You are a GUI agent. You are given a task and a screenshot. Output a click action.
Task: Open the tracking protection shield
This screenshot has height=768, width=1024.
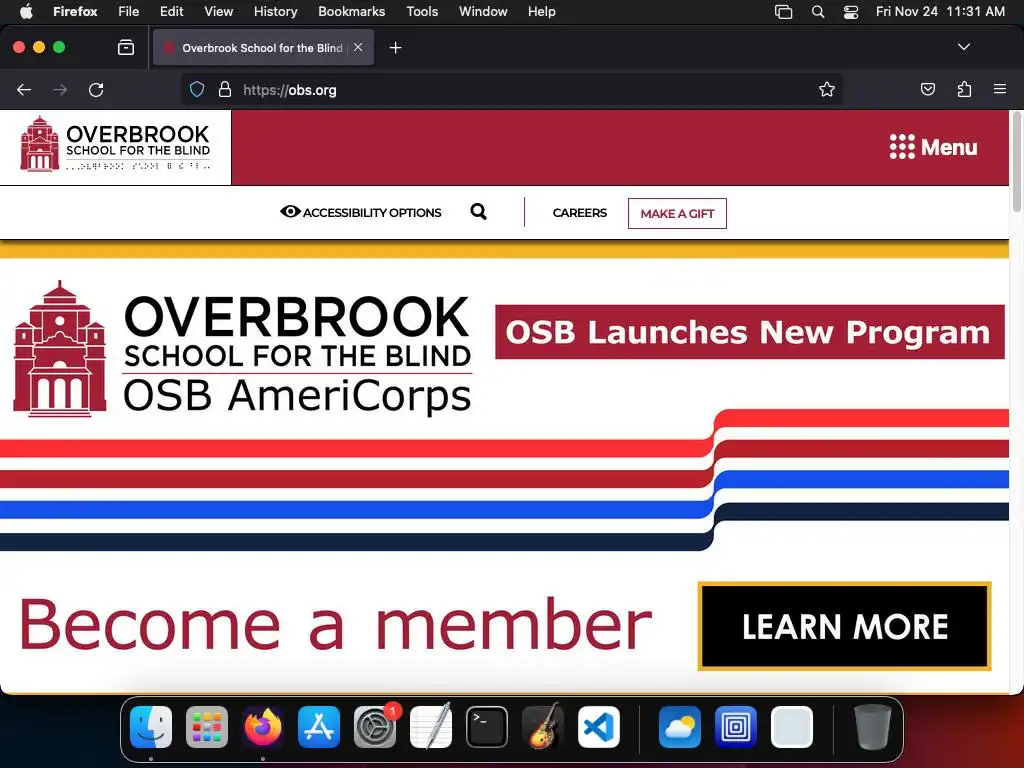pyautogui.click(x=197, y=89)
